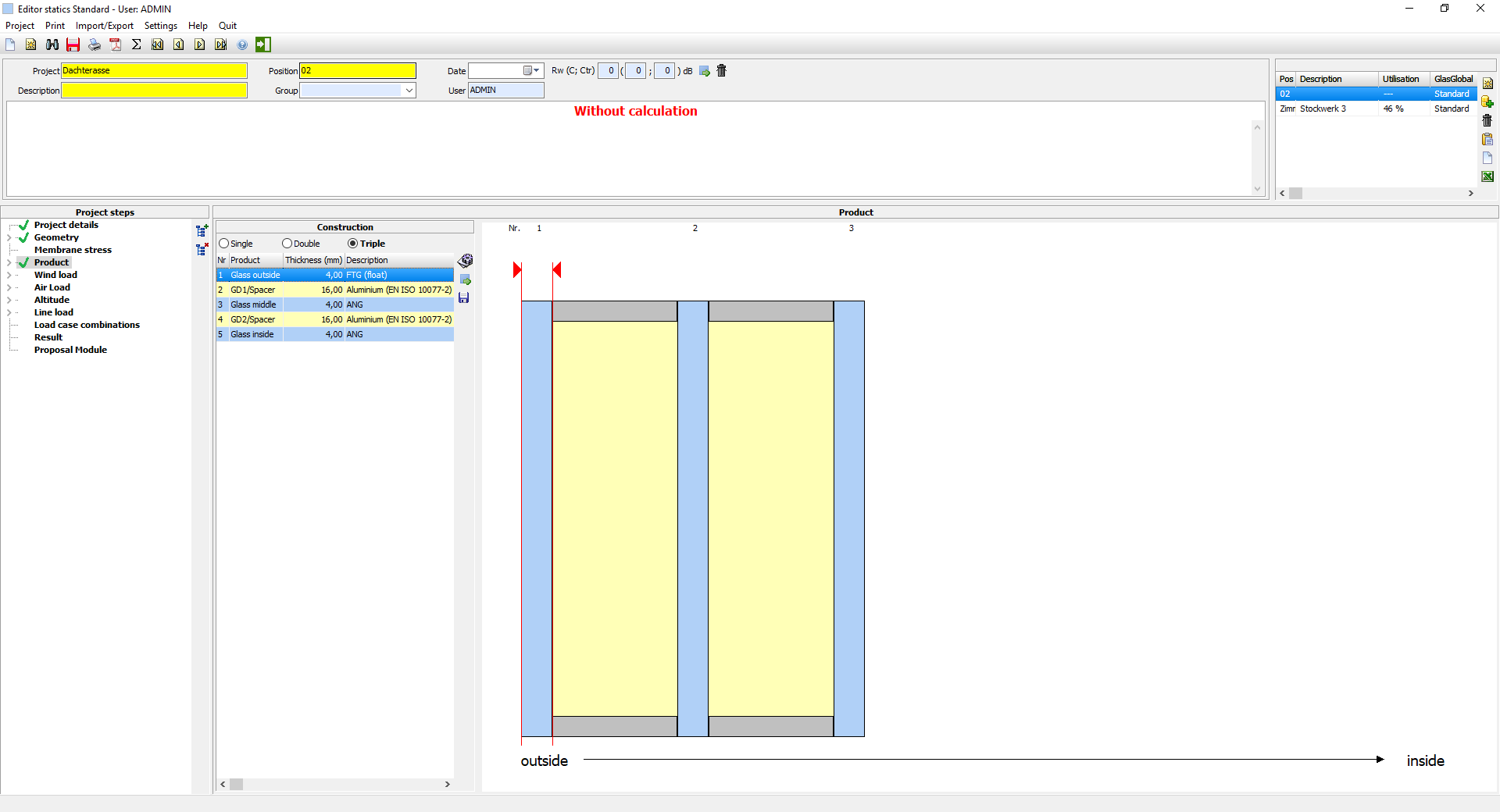This screenshot has width=1500, height=812.
Task: Expand the Line load tree node
Action: (9, 312)
